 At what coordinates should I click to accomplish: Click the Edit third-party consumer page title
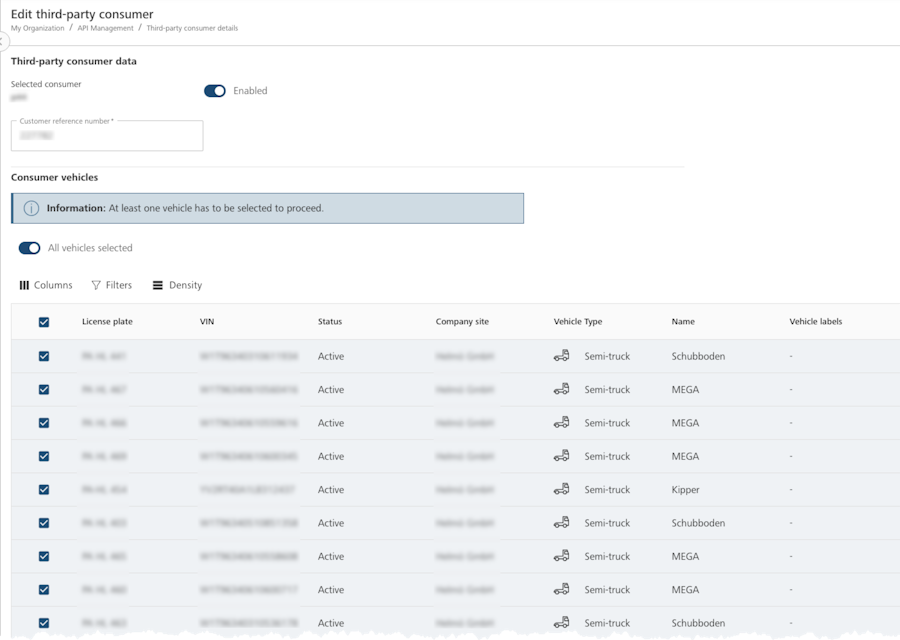pos(82,14)
